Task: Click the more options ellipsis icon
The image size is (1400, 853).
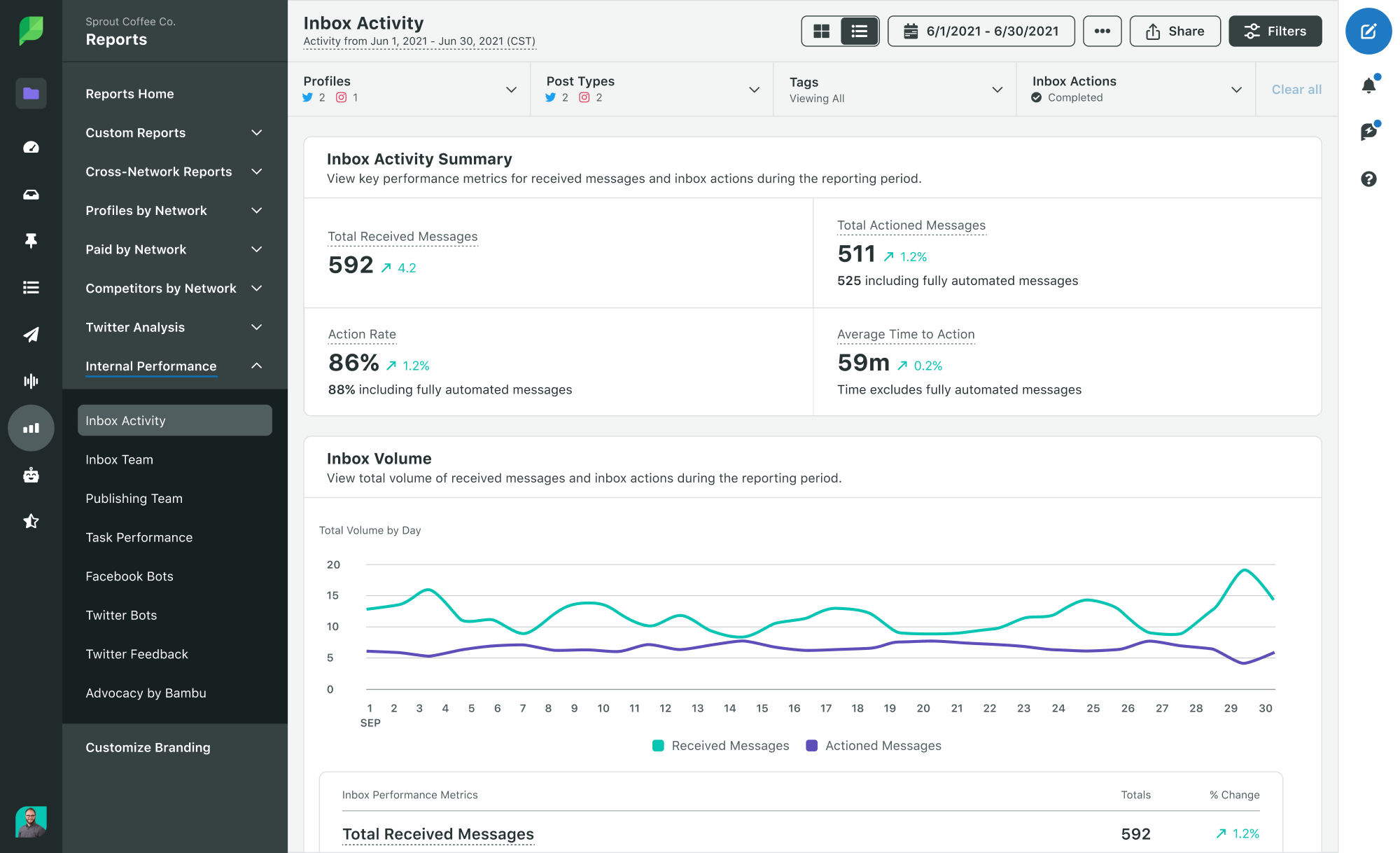Action: point(1102,31)
